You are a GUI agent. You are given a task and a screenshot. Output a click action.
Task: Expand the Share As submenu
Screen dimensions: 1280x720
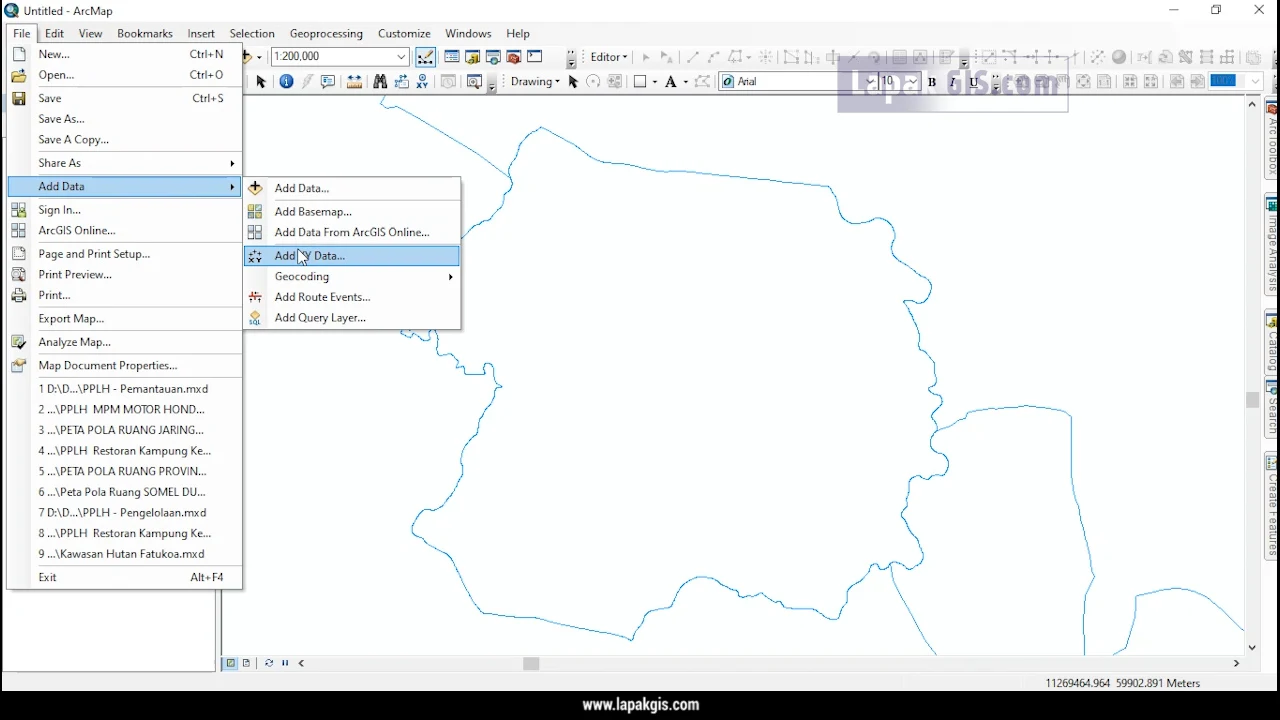pos(124,163)
